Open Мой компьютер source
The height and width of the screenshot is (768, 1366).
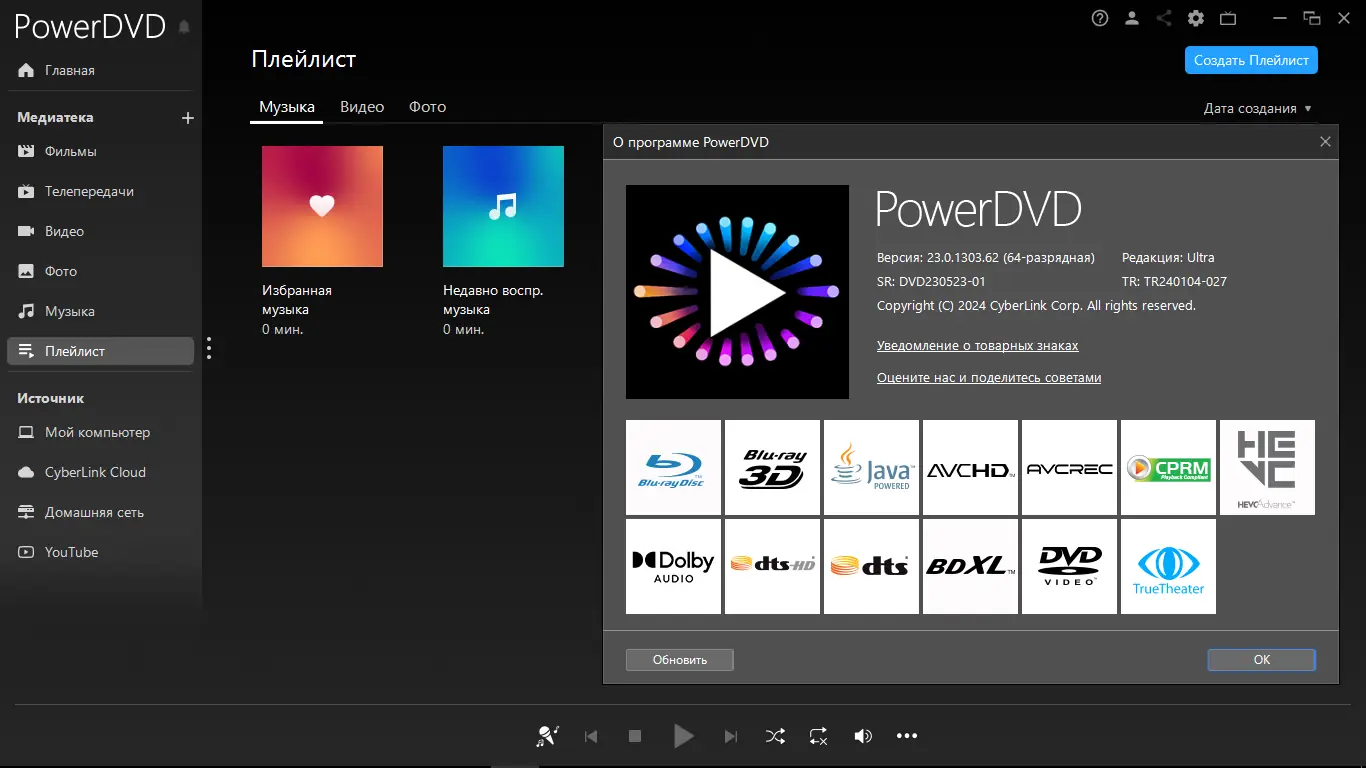point(100,433)
